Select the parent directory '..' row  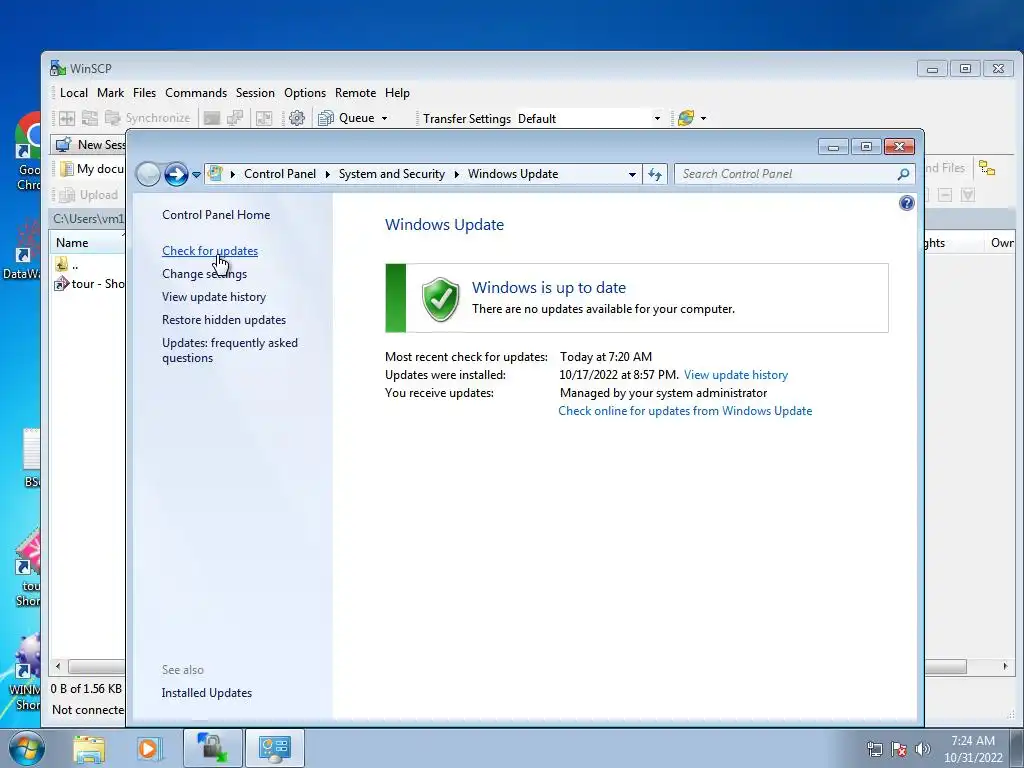(67, 264)
